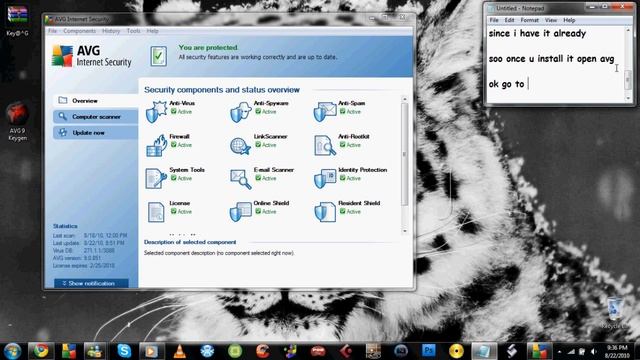
Task: Open the Windows Start menu orb
Action: point(12,351)
